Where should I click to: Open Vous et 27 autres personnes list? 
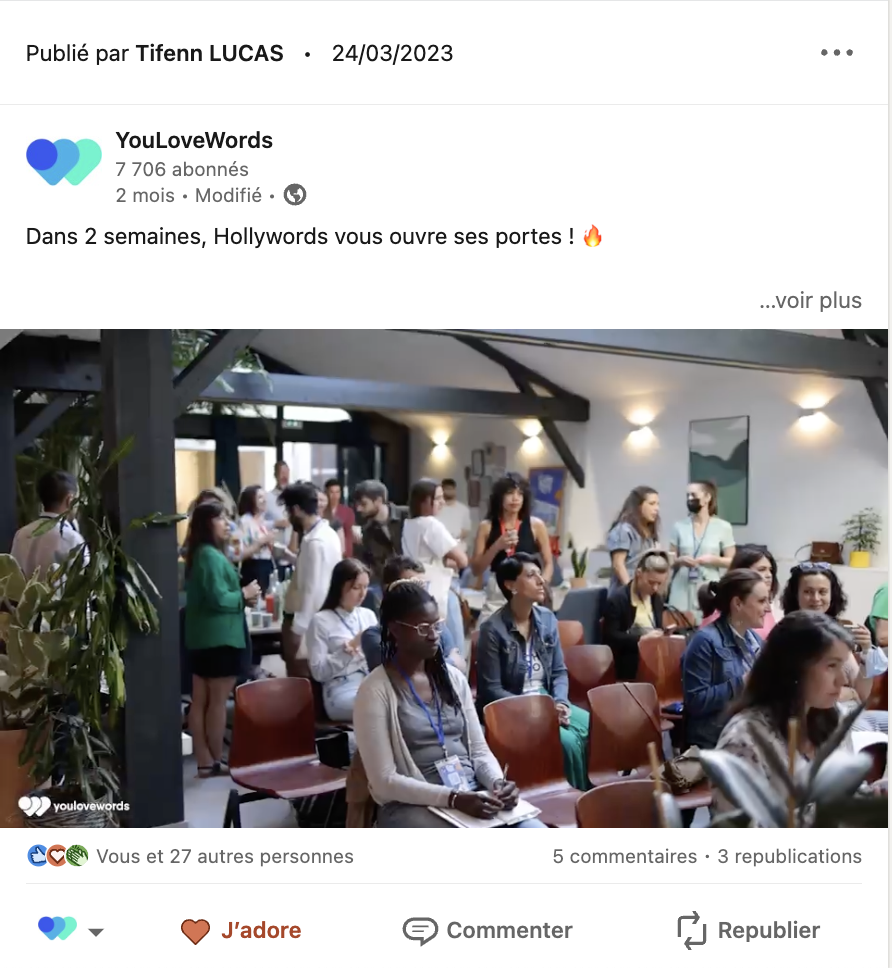225,856
